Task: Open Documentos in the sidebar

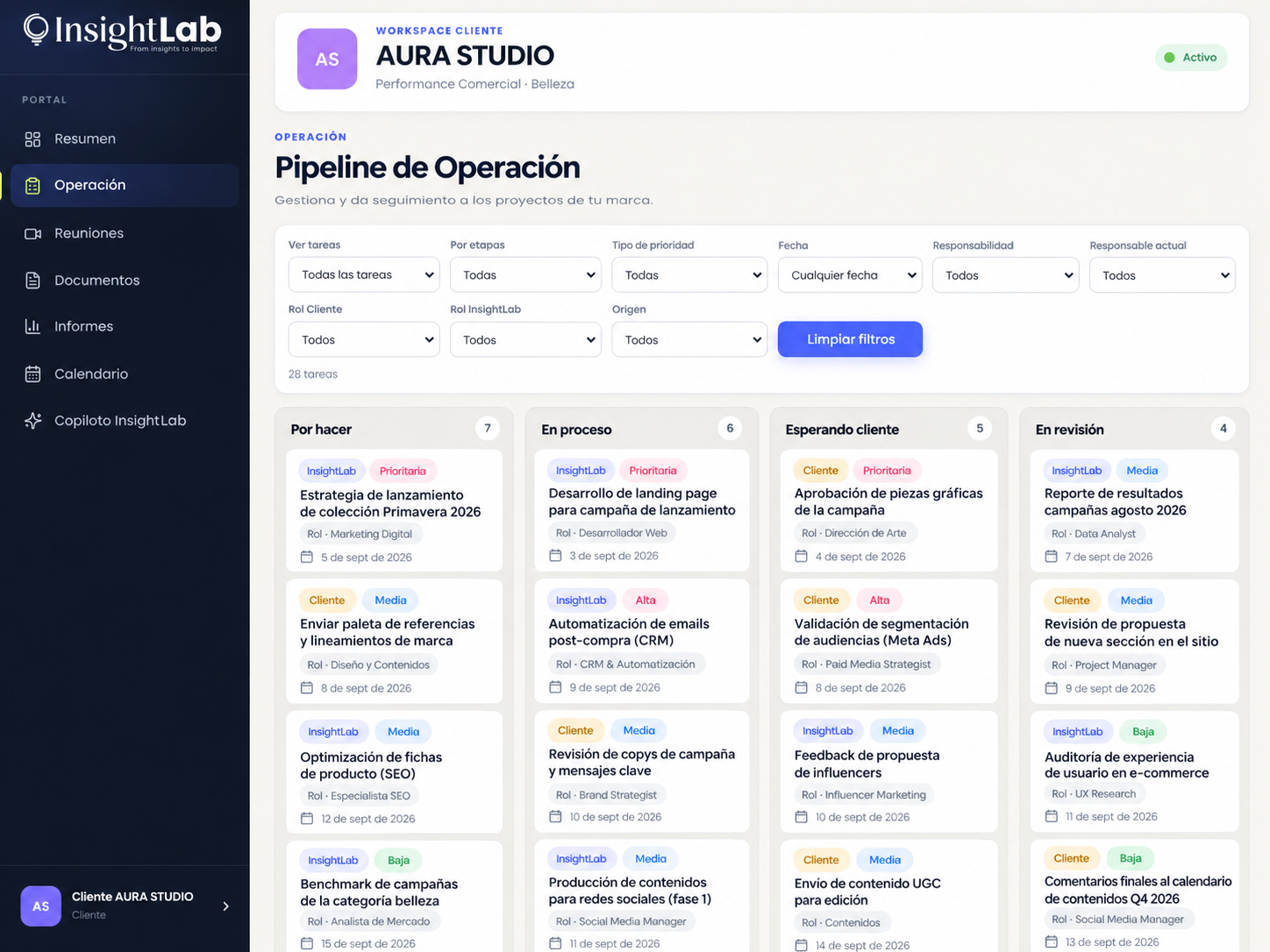Action: tap(125, 281)
